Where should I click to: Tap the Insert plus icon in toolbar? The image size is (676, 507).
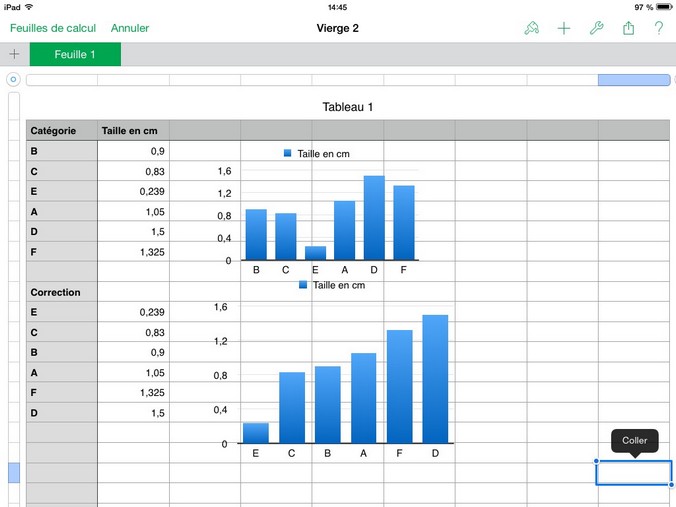click(564, 28)
